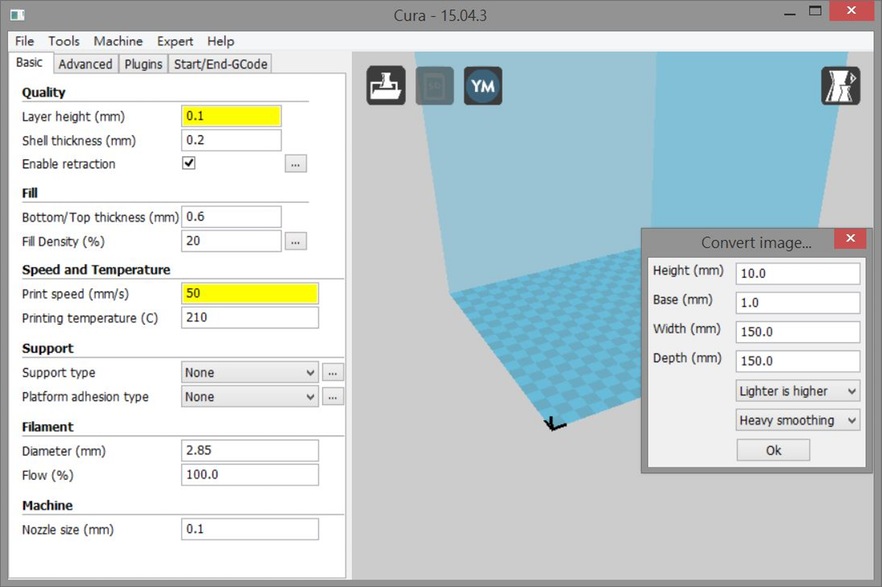Maximize the Cura window

[815, 11]
